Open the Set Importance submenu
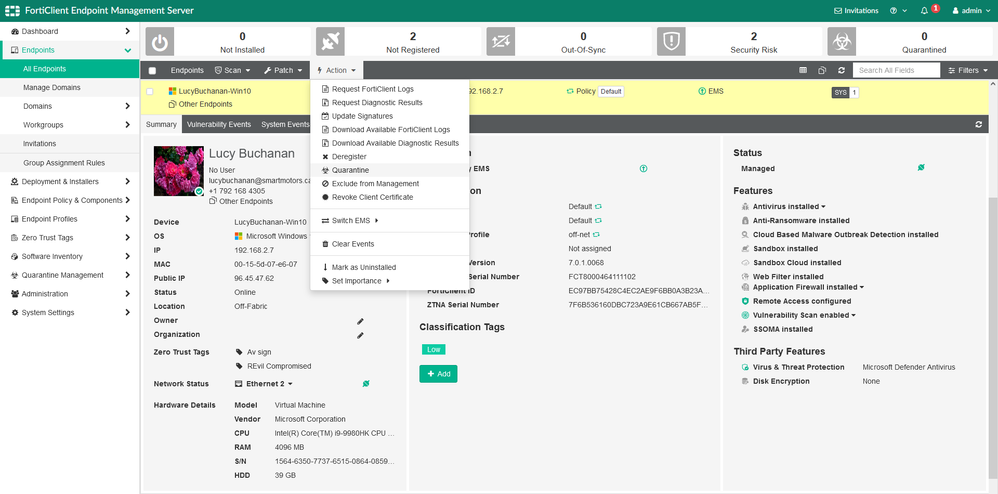Viewport: 998px width, 494px height. pos(390,281)
